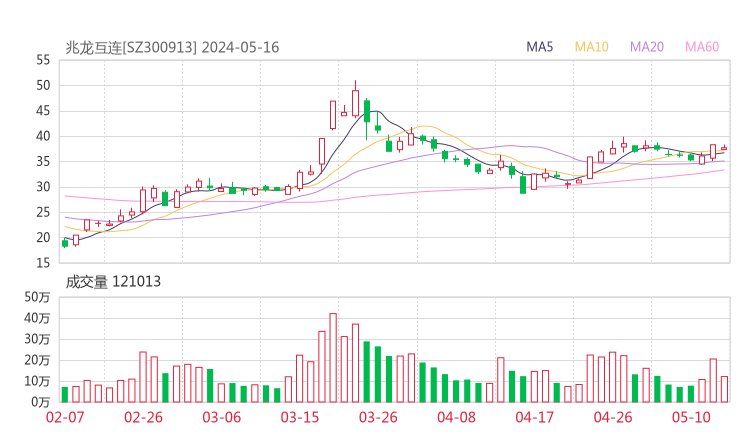Click the 35 price axis label
This screenshot has width=740, height=440.
(42, 161)
